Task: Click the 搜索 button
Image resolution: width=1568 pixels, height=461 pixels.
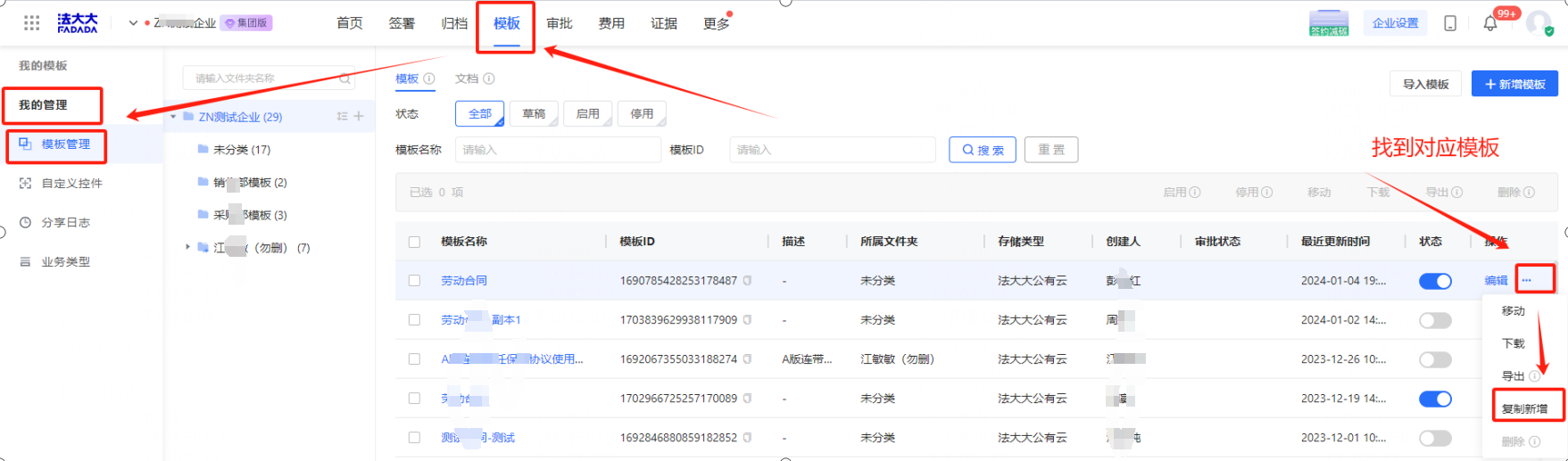Action: point(983,150)
